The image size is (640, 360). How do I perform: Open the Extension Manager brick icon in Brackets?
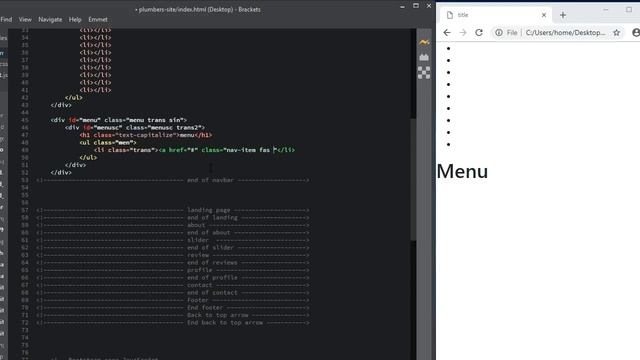[424, 57]
